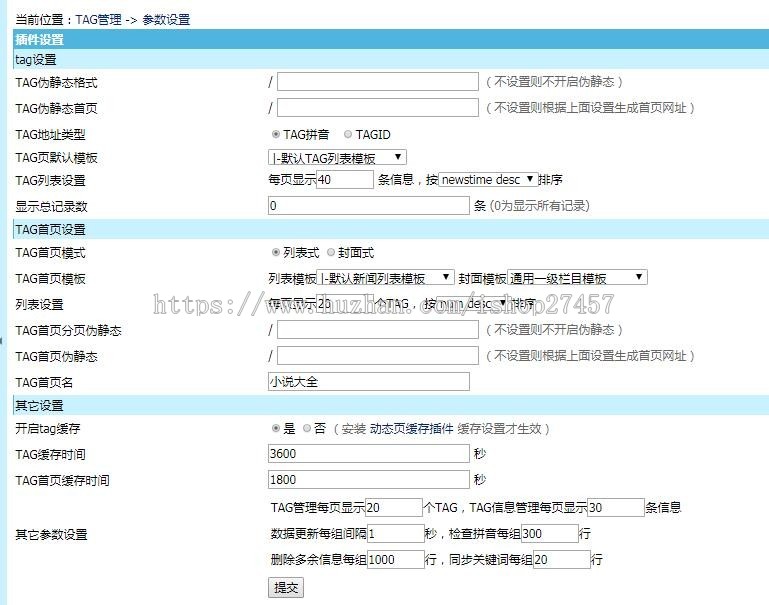Image resolution: width=769 pixels, height=605 pixels.
Task: Focus the TAG首页伪静态 input field
Action: (x=378, y=355)
